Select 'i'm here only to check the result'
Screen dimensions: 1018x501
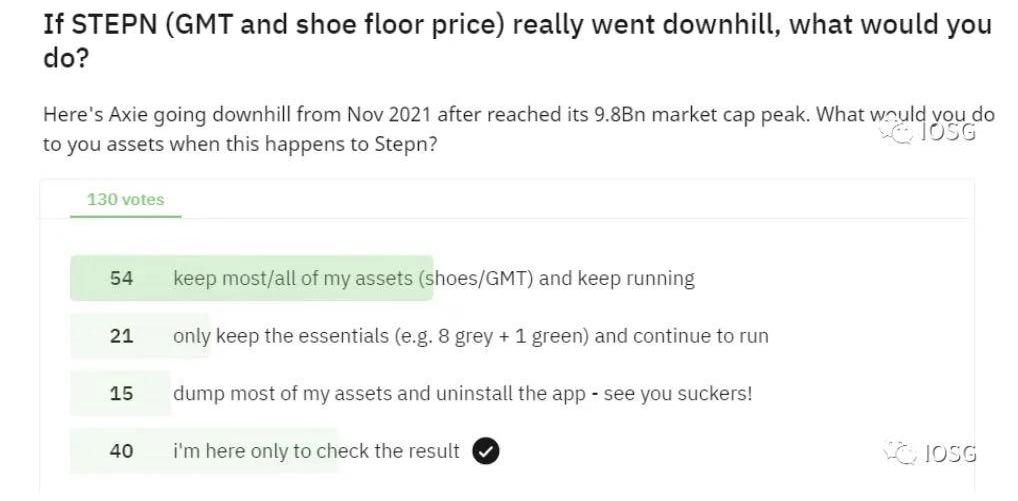pos(316,451)
